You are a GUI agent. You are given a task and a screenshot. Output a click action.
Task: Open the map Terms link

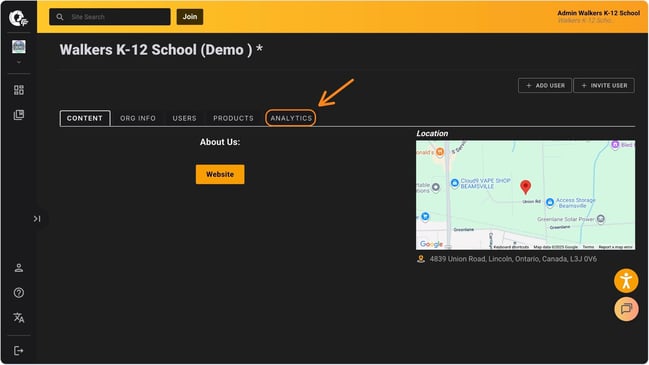click(x=588, y=247)
